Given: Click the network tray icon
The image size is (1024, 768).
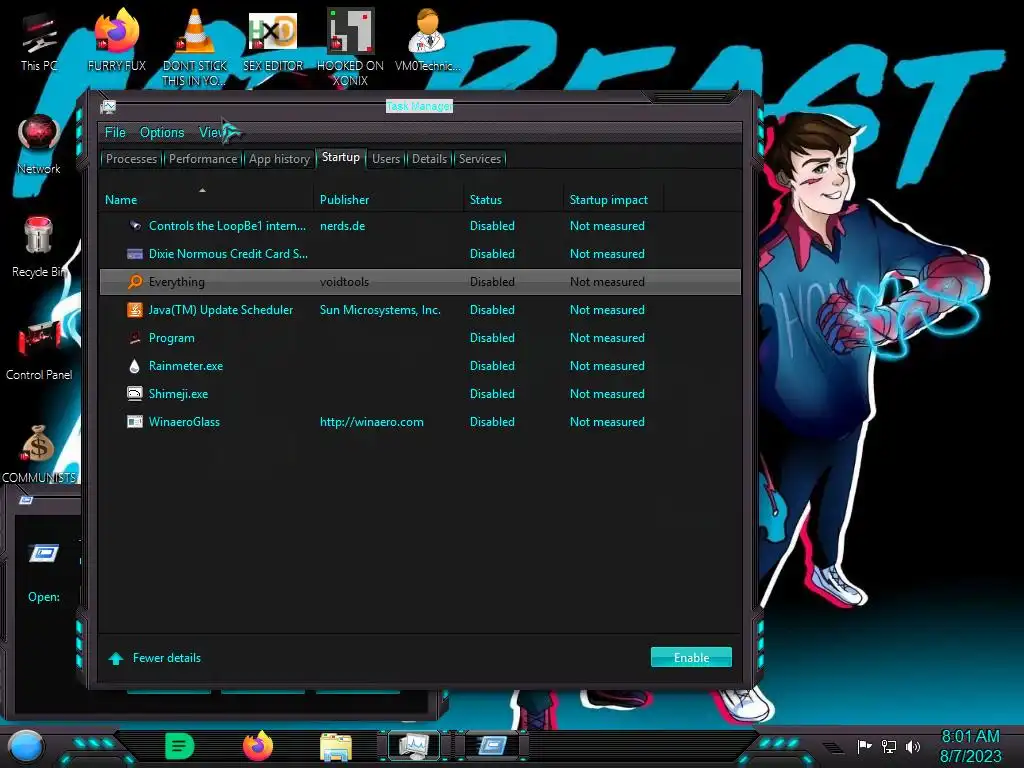Looking at the screenshot, I should [x=889, y=746].
